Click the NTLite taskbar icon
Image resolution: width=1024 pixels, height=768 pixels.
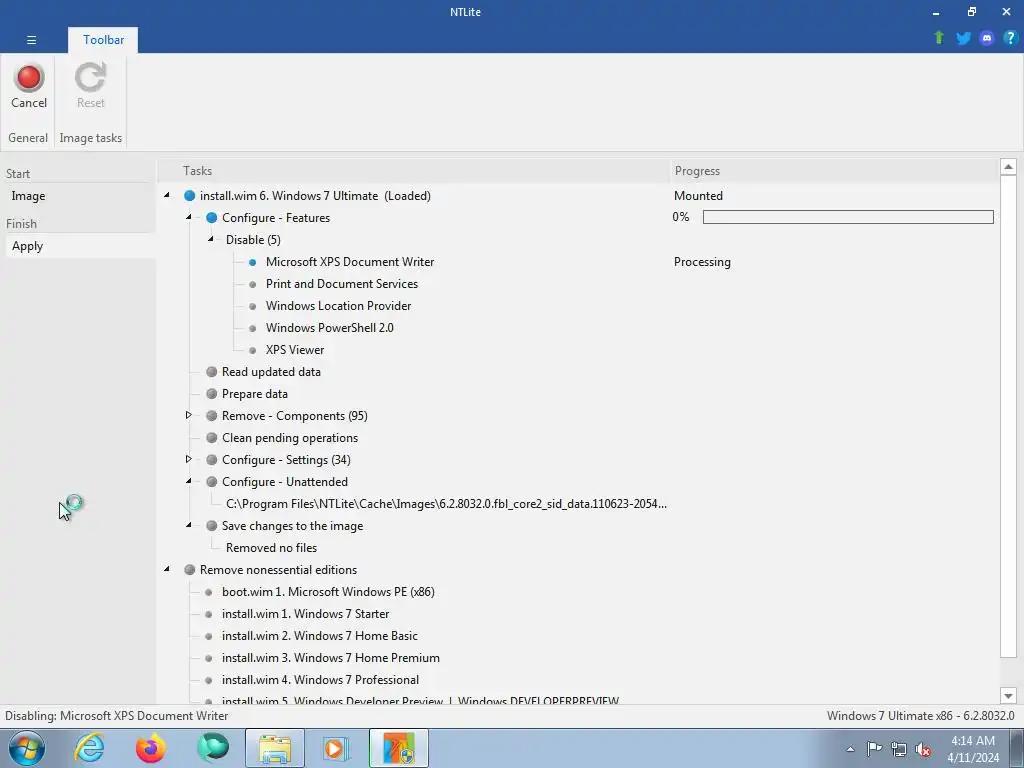[399, 748]
